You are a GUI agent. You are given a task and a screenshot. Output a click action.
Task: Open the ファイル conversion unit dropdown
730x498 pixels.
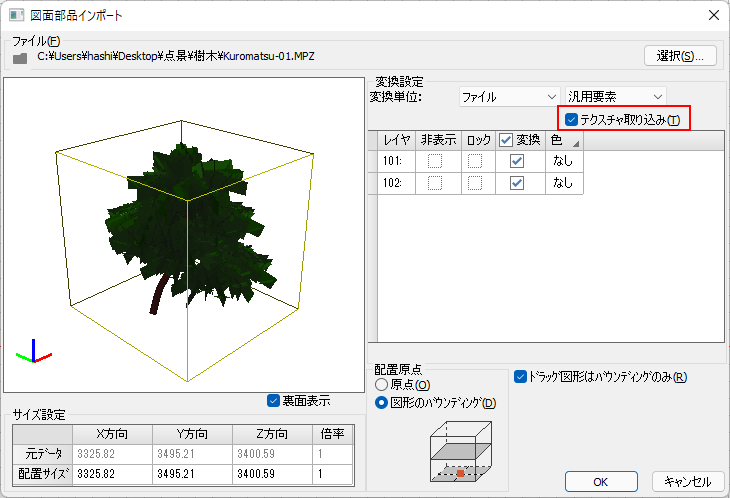click(x=509, y=97)
